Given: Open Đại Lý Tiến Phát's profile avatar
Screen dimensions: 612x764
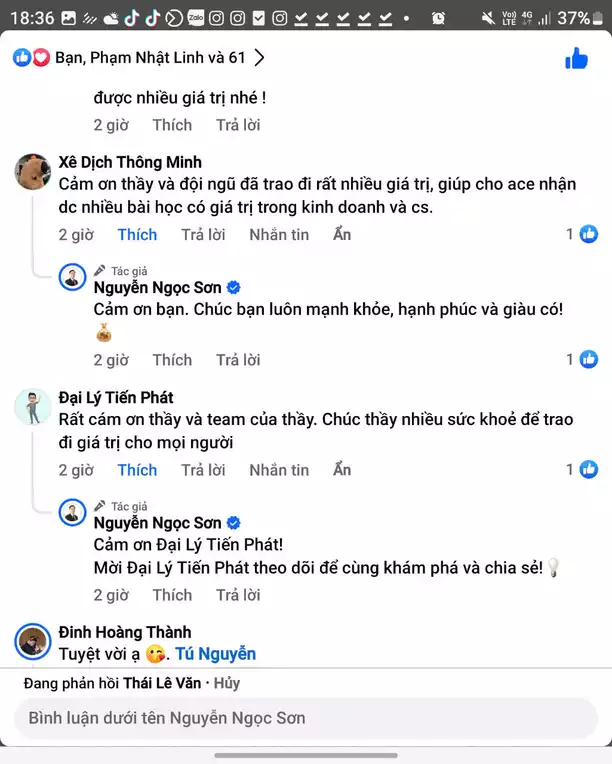Looking at the screenshot, I should click(33, 407).
